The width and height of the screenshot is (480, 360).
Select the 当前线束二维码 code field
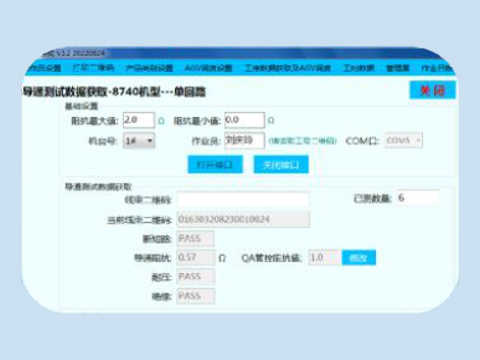click(x=243, y=219)
